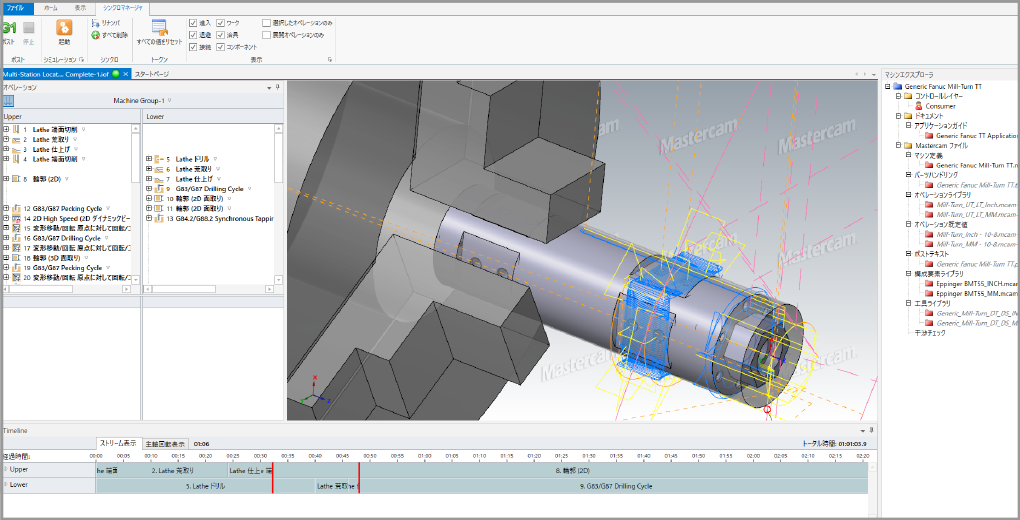
Task: Launch simulation with orange gears icon
Action: [64, 27]
